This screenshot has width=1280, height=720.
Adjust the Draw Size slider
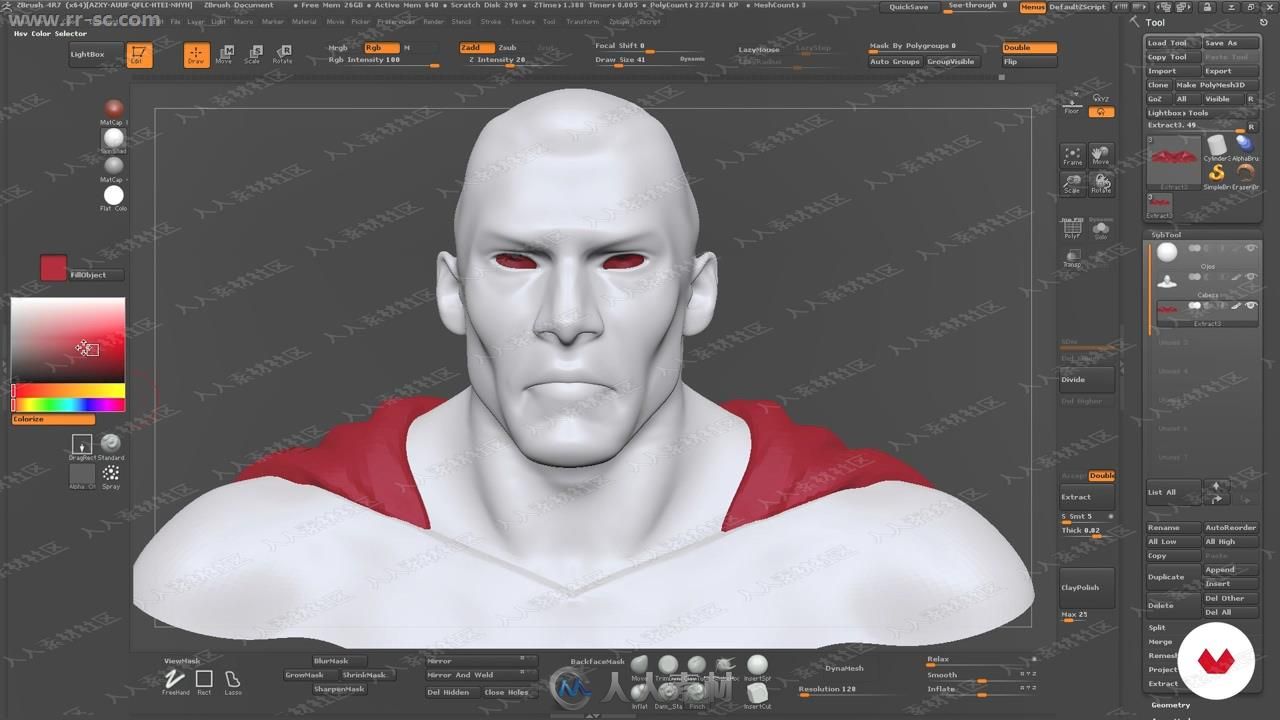651,60
